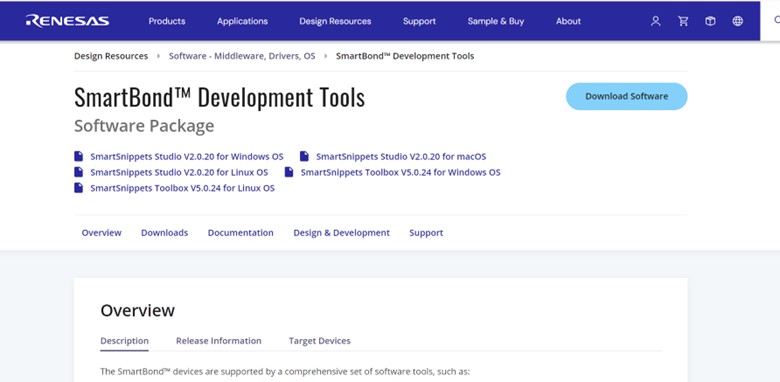Jump to Support section tab in page nav
The image size is (780, 382).
point(426,233)
